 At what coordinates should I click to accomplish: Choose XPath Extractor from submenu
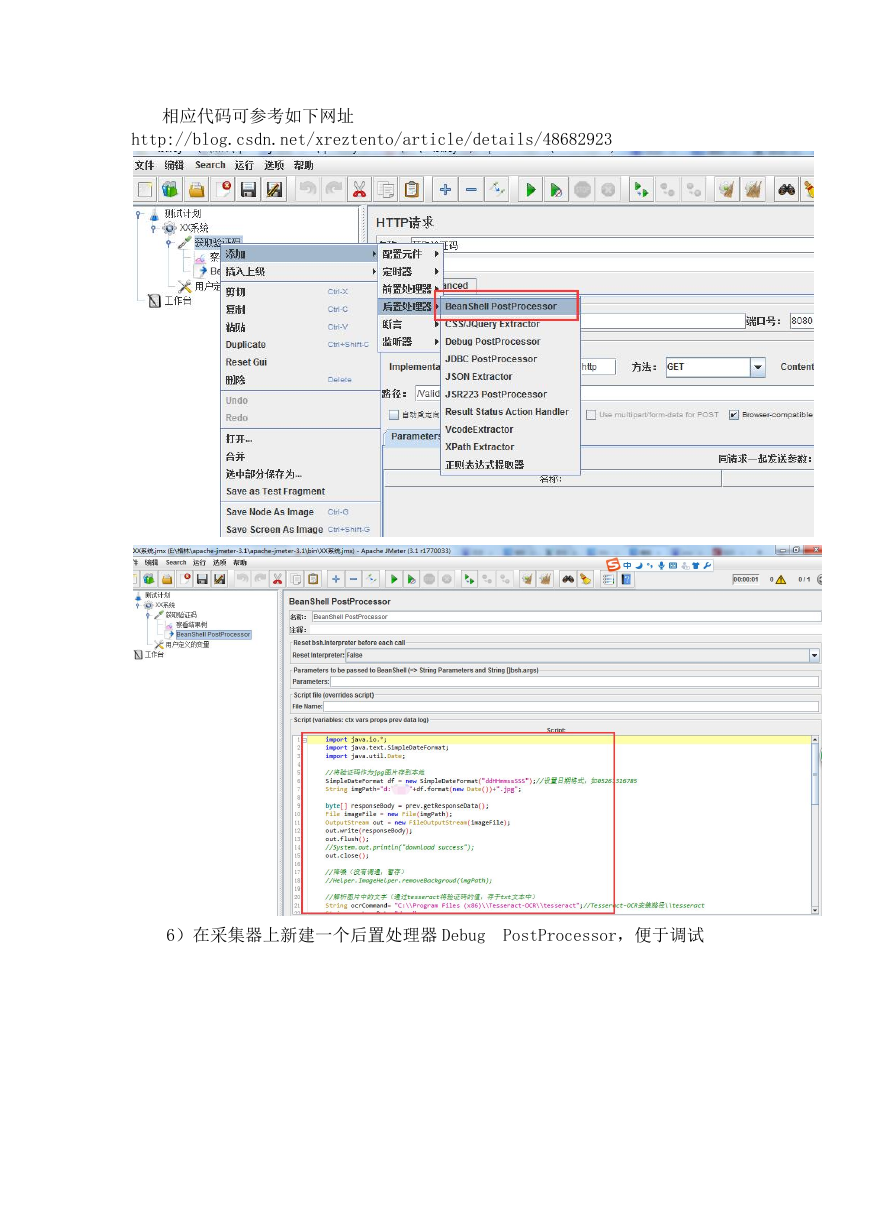(x=511, y=447)
